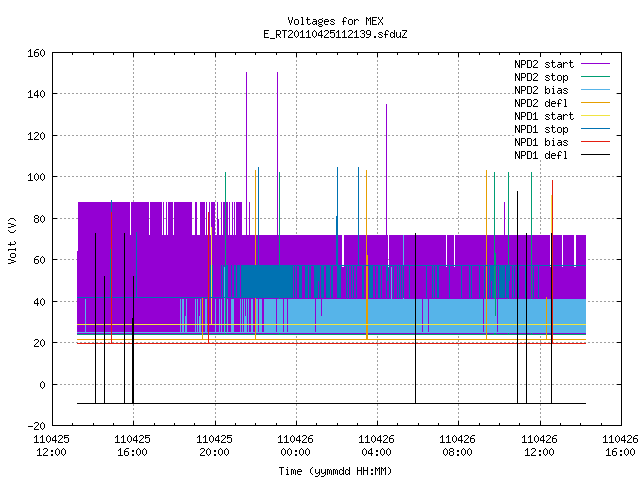Click the NPD2 defl orange legend line
This screenshot has height=480, width=640.
coord(595,103)
